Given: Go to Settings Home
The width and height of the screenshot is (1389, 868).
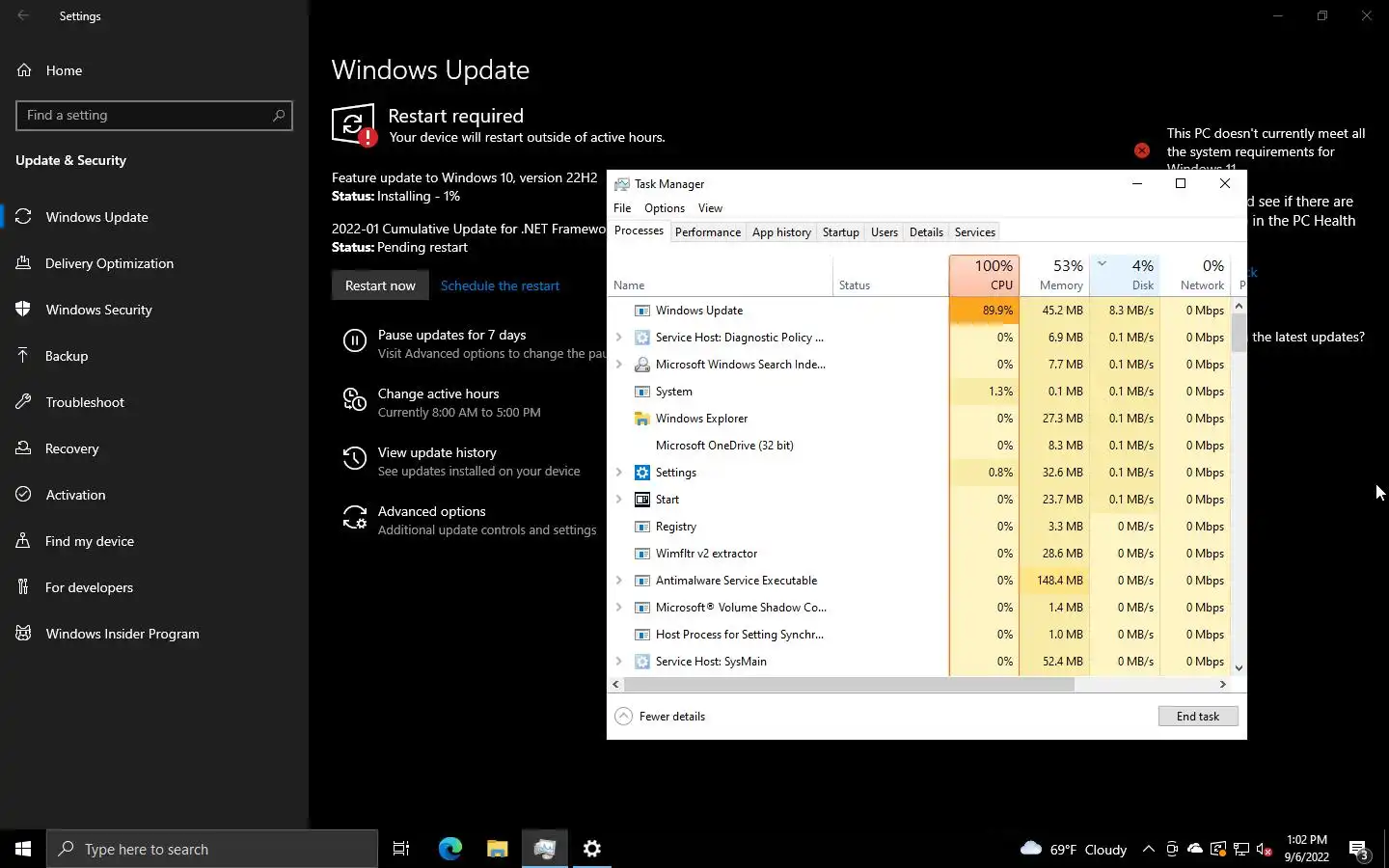Looking at the screenshot, I should (154, 70).
